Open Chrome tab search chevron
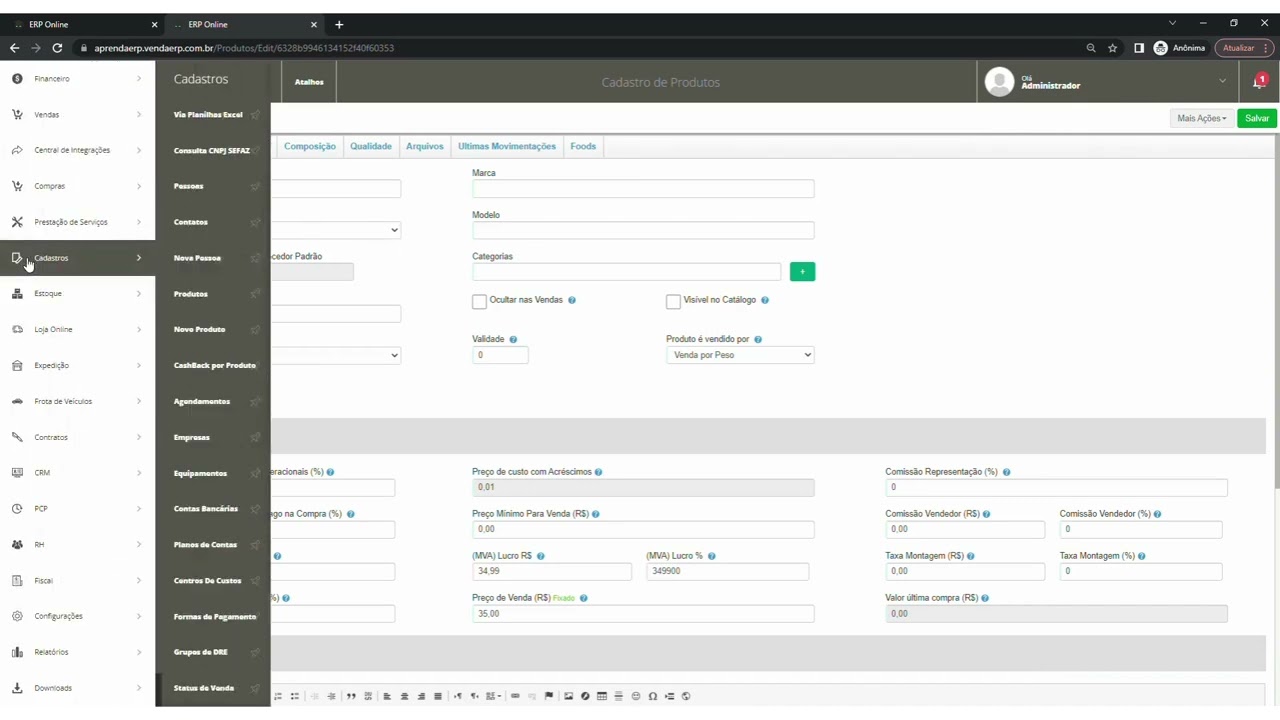The height and width of the screenshot is (720, 1280). click(x=1173, y=23)
